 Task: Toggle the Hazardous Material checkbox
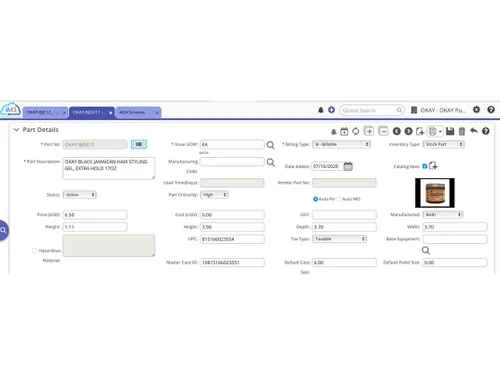pyautogui.click(x=34, y=250)
